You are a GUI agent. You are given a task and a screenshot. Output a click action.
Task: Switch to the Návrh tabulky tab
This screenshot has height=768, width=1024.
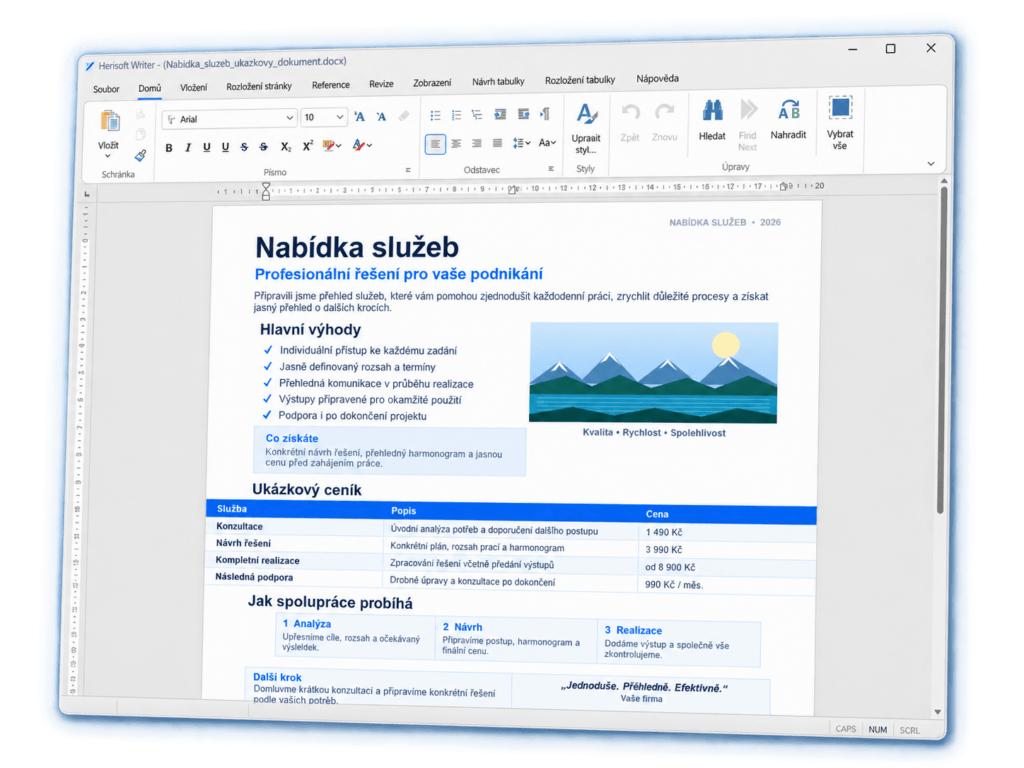(x=498, y=82)
